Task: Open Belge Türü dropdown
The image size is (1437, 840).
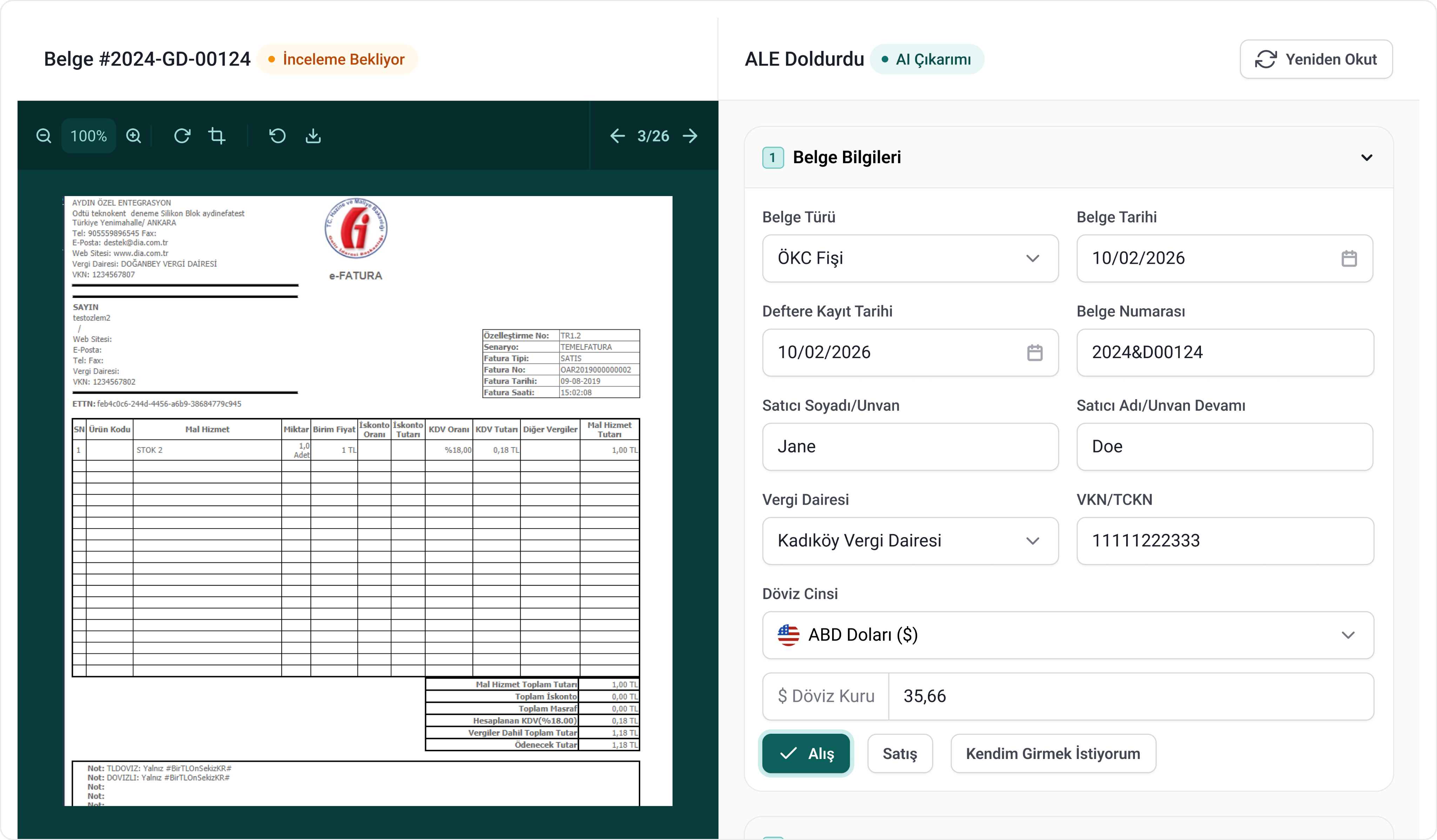Action: (910, 258)
